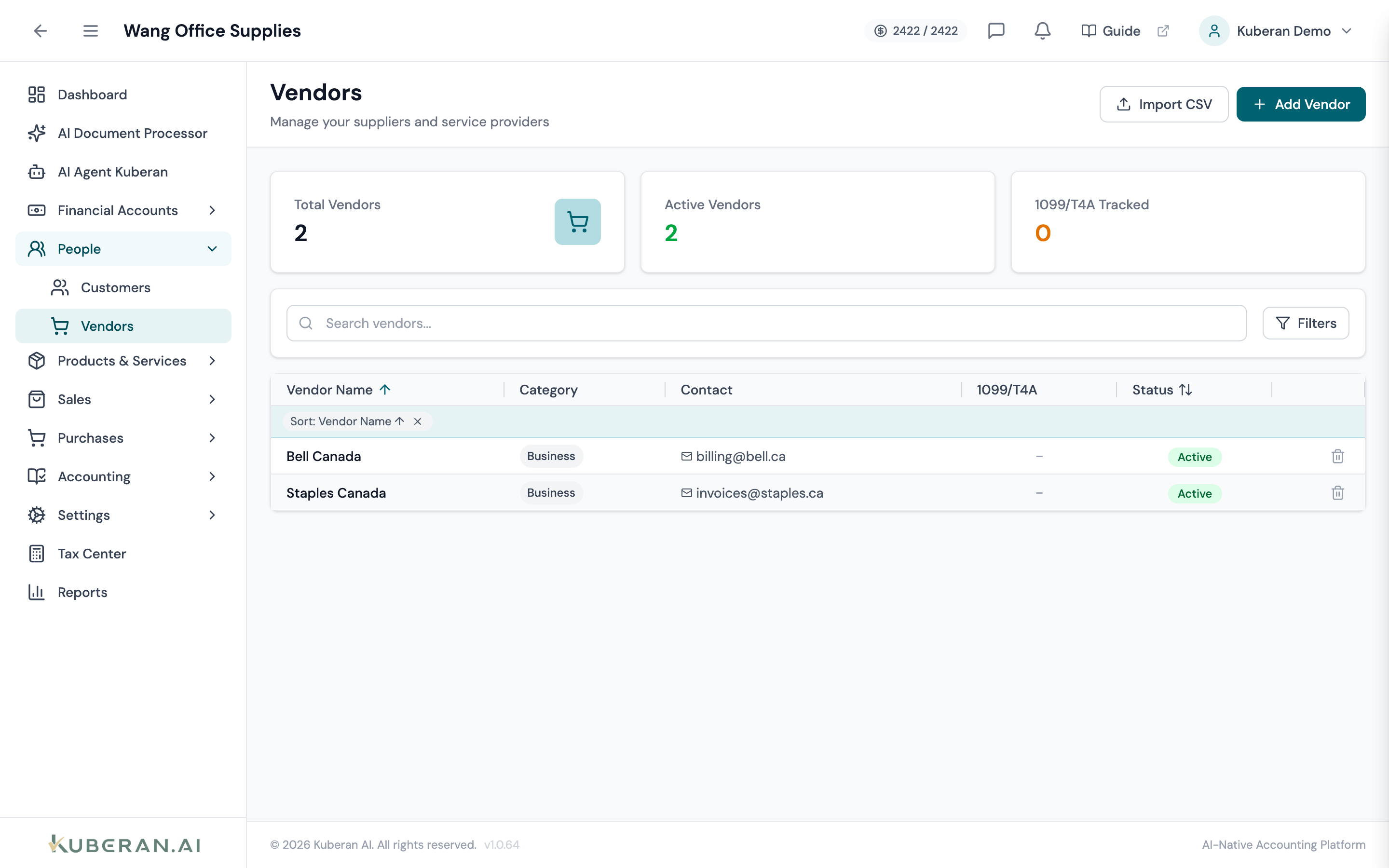Delete the Bell Canada vendor row
Viewport: 1389px width, 868px height.
(x=1337, y=456)
